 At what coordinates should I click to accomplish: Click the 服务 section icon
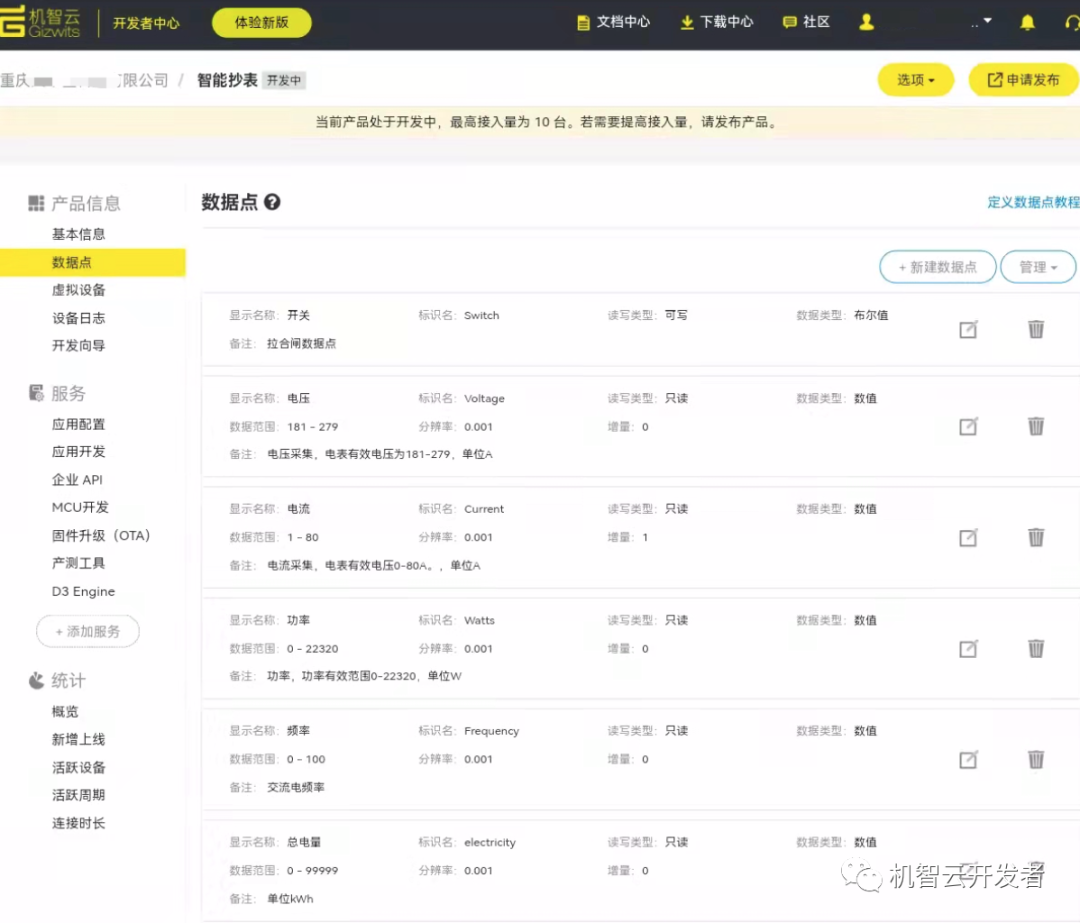click(x=36, y=393)
